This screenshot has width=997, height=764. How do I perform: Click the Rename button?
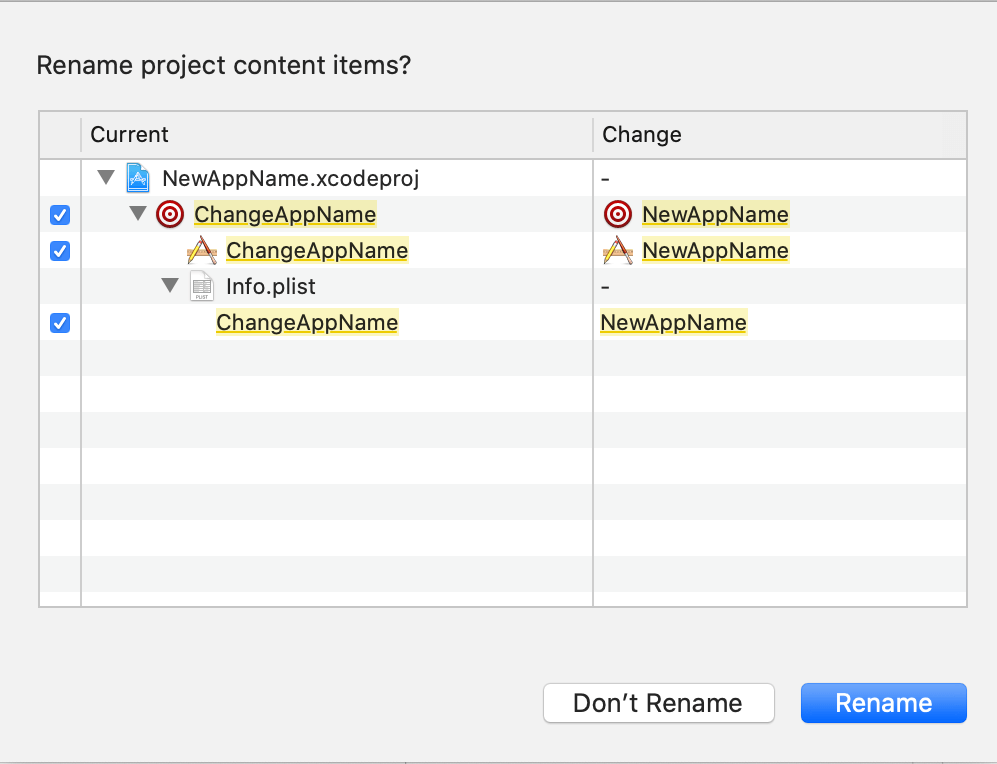[x=883, y=703]
